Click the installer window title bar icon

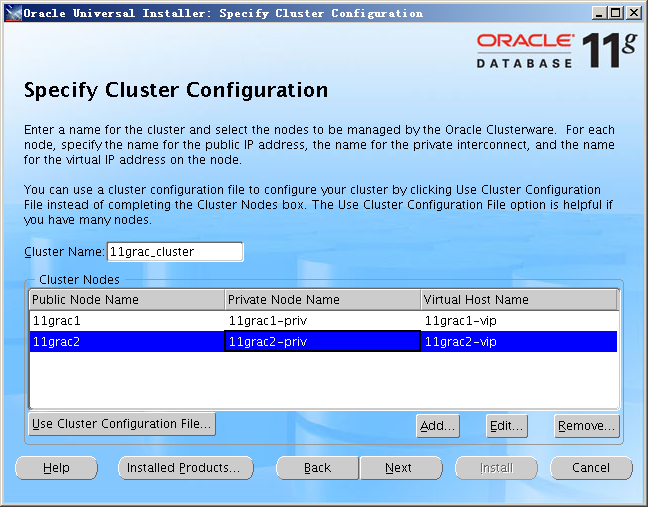11,13
